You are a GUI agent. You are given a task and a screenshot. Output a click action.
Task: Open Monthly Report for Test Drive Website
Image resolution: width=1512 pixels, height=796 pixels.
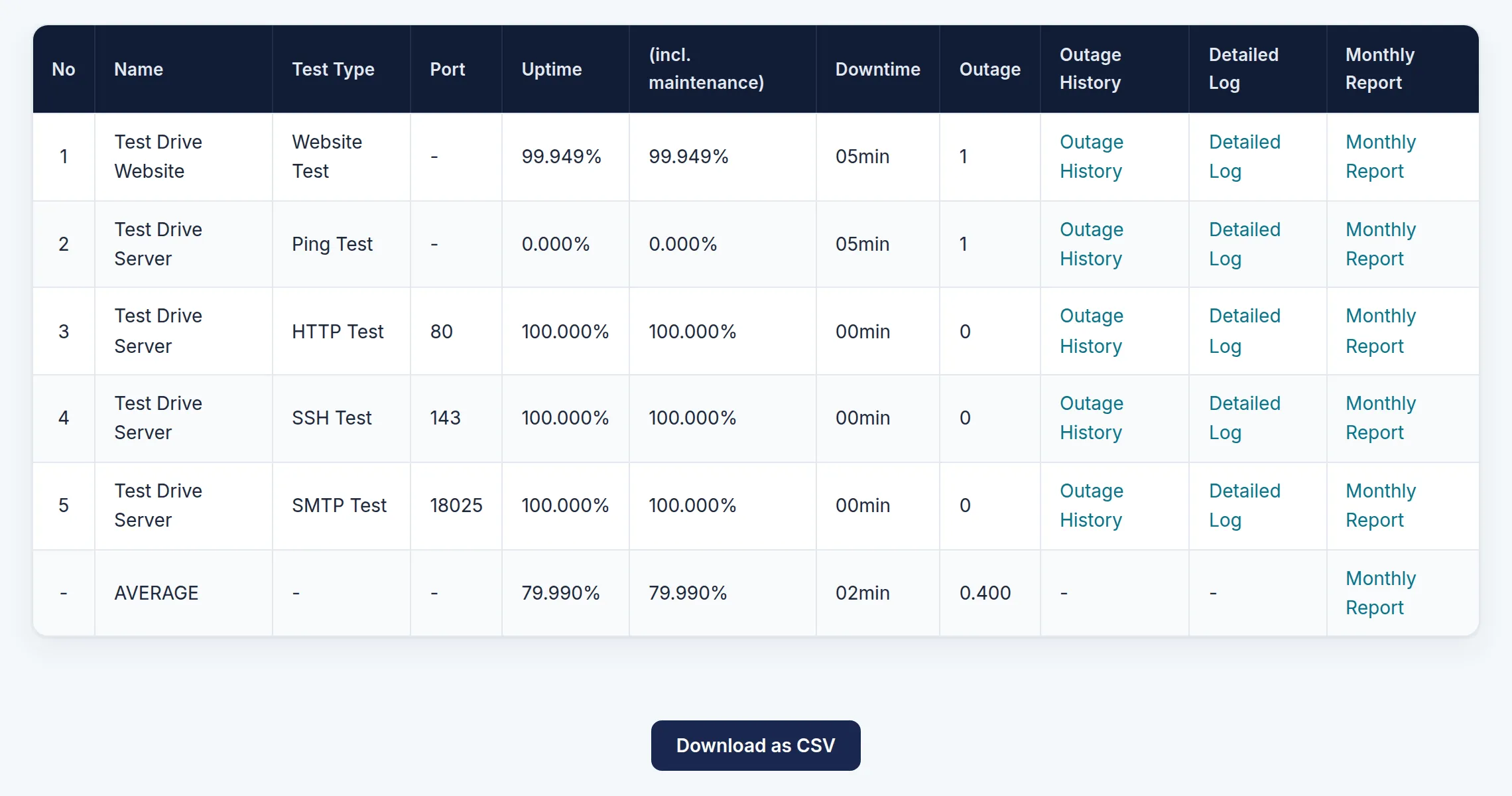tap(1381, 157)
